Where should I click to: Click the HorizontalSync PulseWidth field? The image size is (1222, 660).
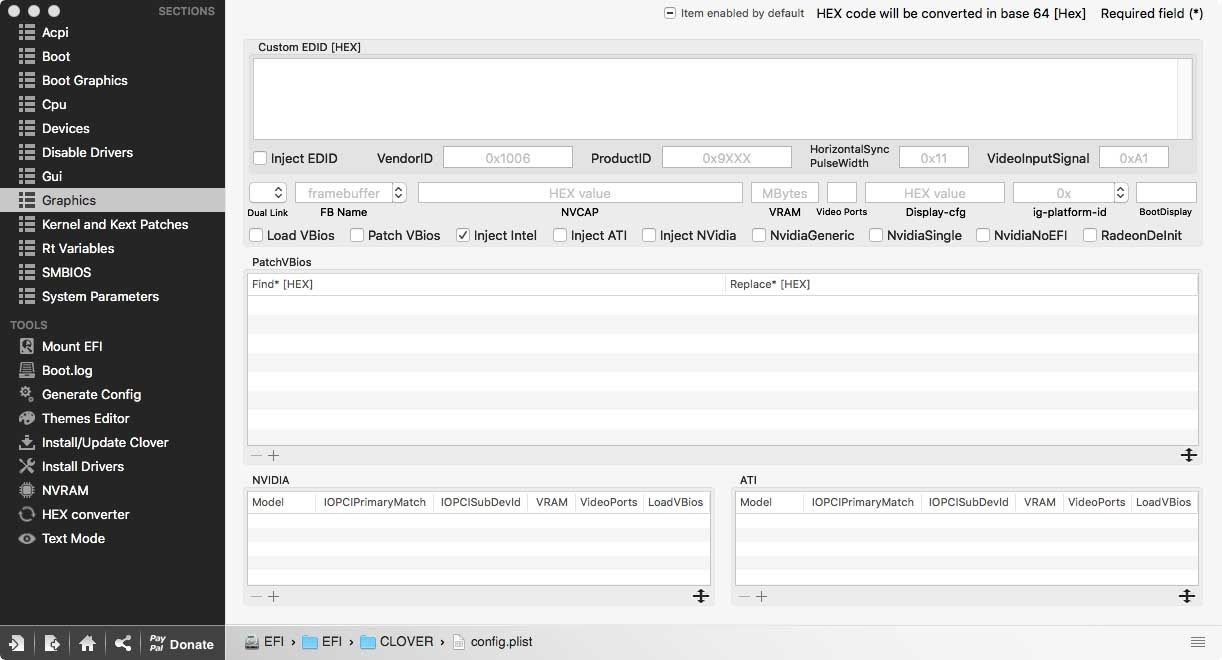[934, 157]
